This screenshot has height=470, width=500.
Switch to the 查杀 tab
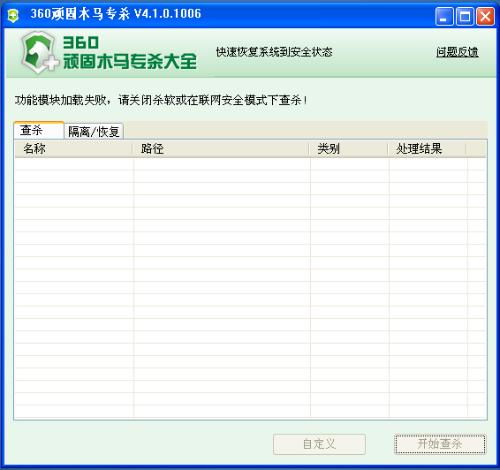click(39, 130)
